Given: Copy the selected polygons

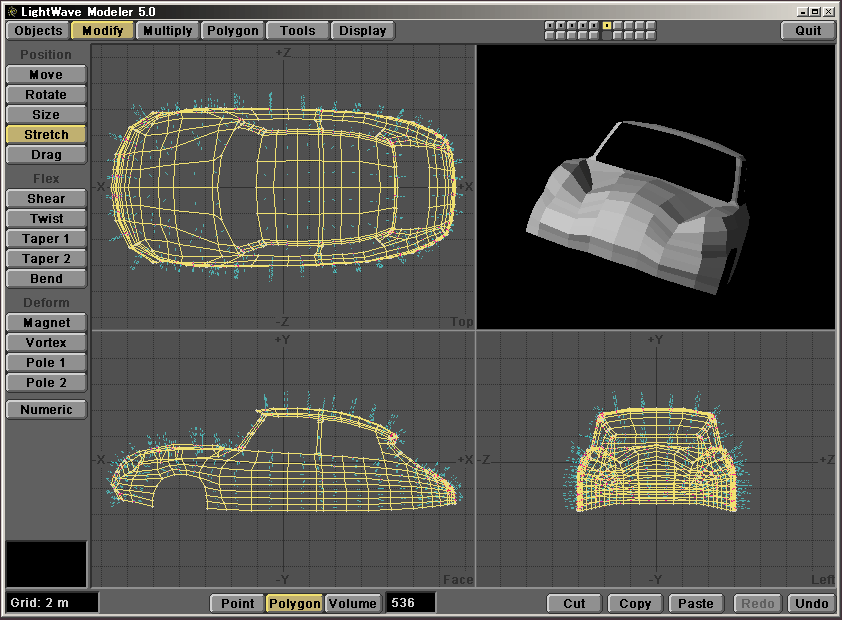Looking at the screenshot, I should 635,603.
